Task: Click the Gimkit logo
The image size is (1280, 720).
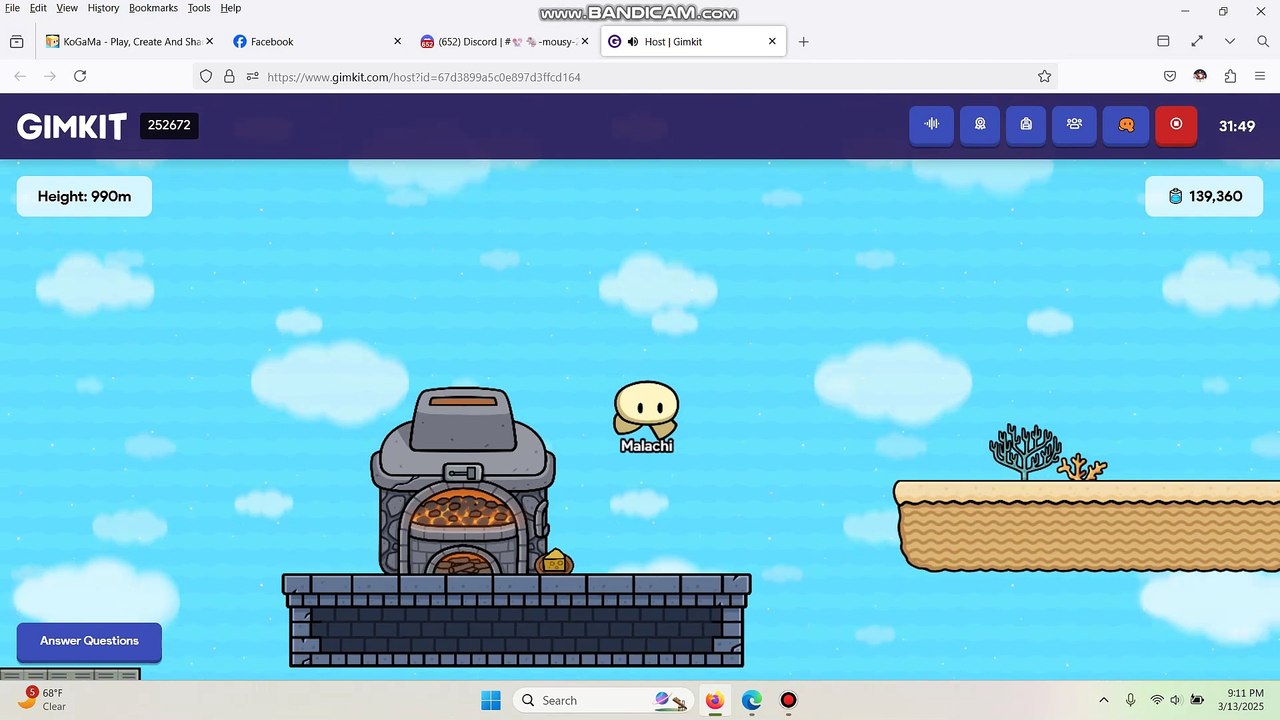Action: tap(72, 126)
